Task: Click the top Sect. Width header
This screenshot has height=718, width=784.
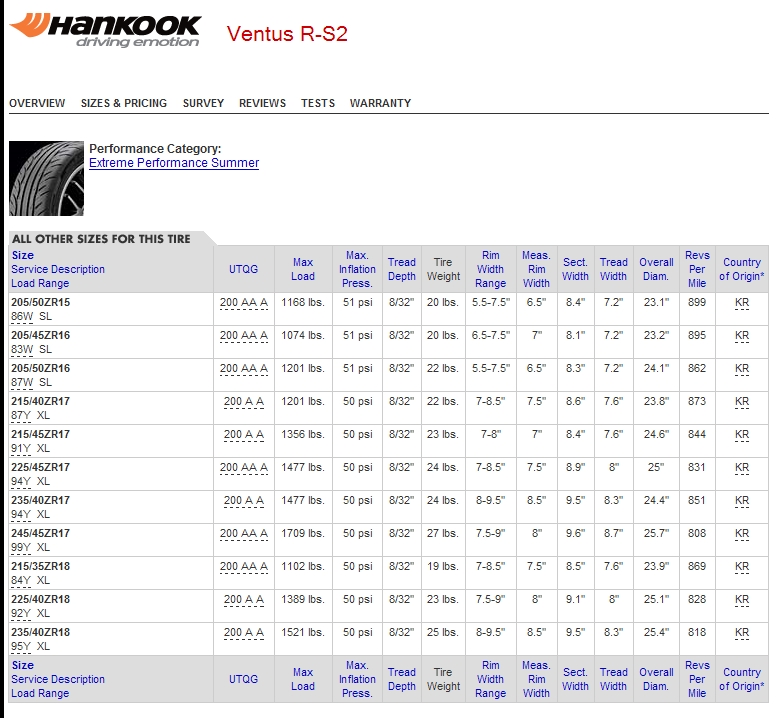Action: [x=576, y=269]
